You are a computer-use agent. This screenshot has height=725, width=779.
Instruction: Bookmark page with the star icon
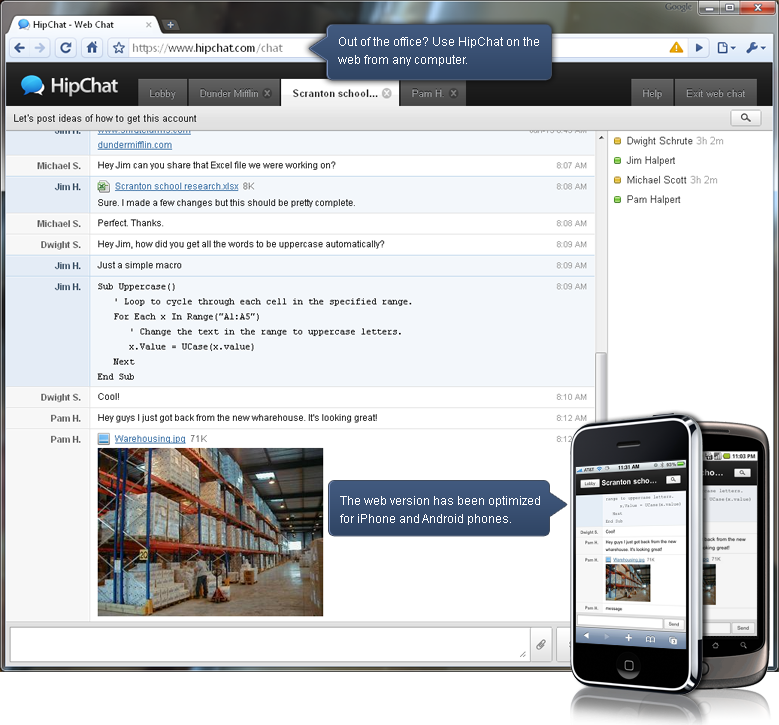coord(118,48)
